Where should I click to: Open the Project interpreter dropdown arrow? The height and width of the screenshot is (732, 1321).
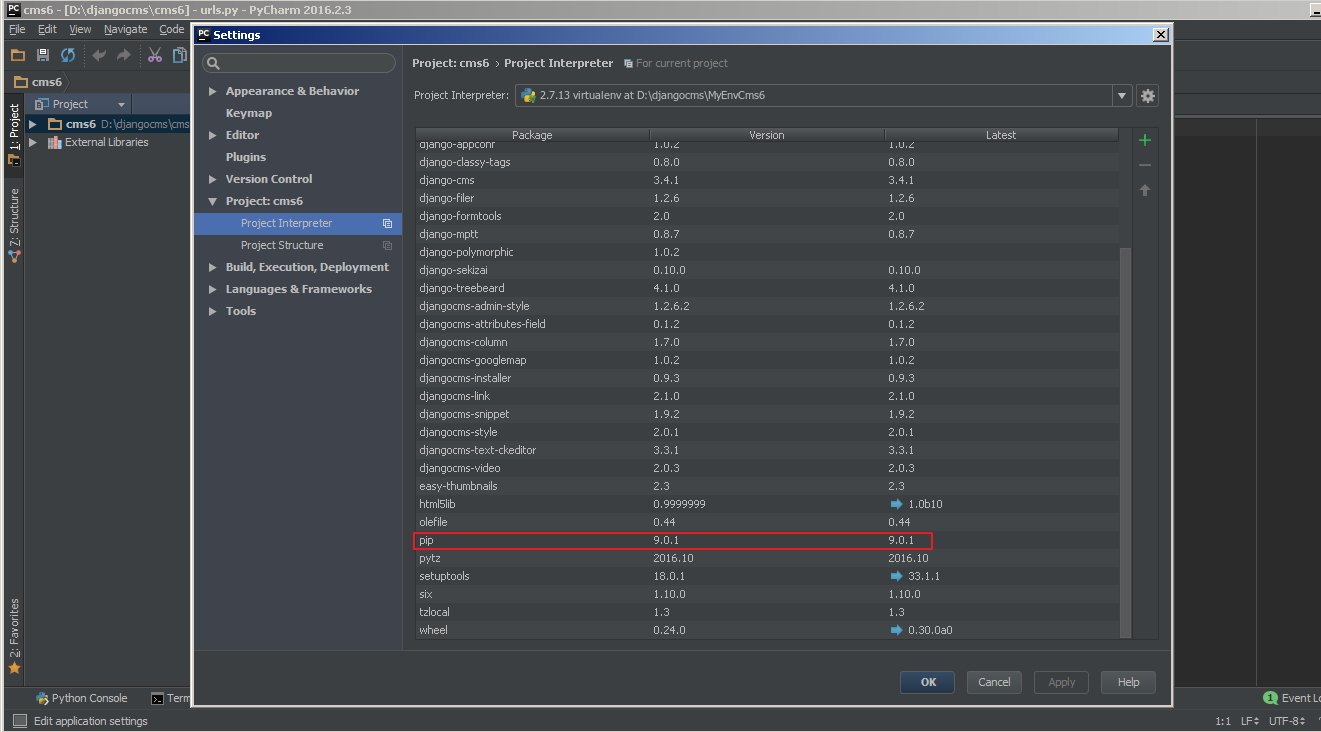(x=1122, y=96)
